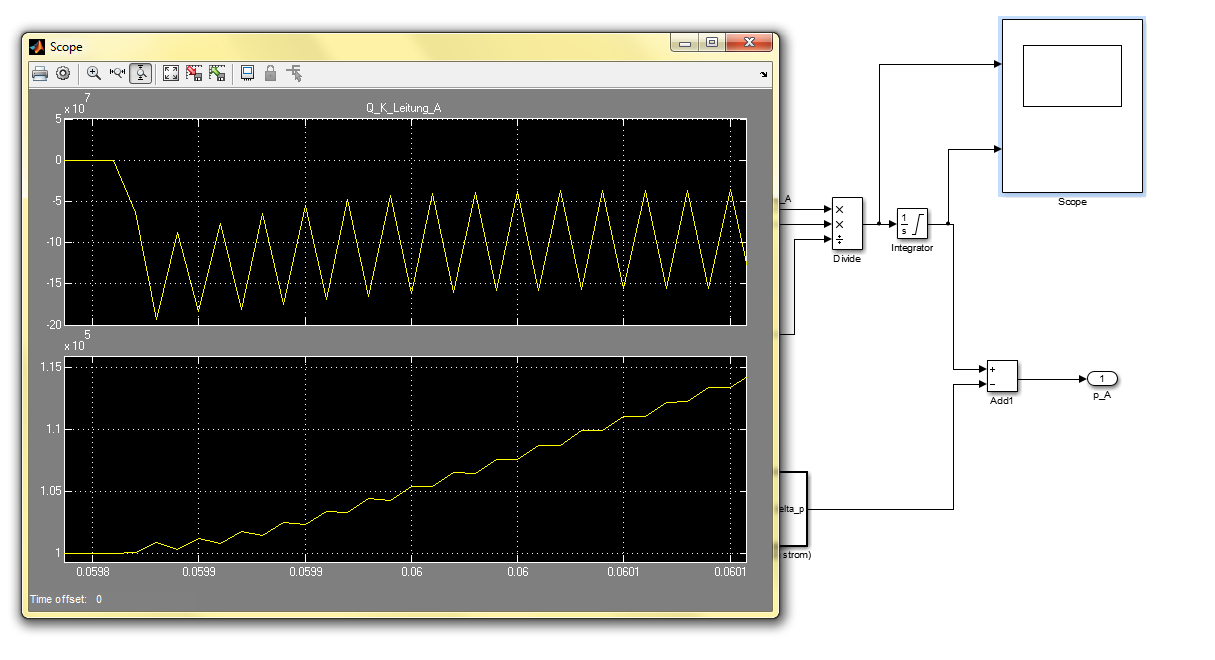Image resolution: width=1215 pixels, height=660 pixels.
Task: Select the Zoom X-axis tool
Action: tap(117, 73)
